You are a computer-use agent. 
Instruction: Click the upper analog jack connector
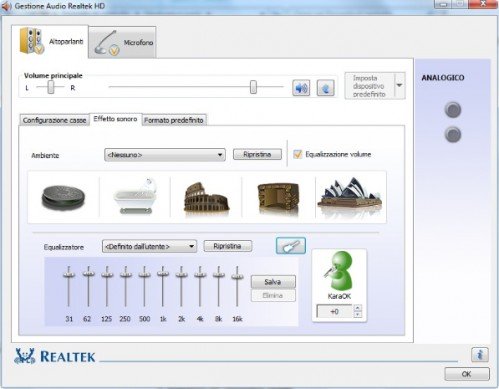pos(453,110)
